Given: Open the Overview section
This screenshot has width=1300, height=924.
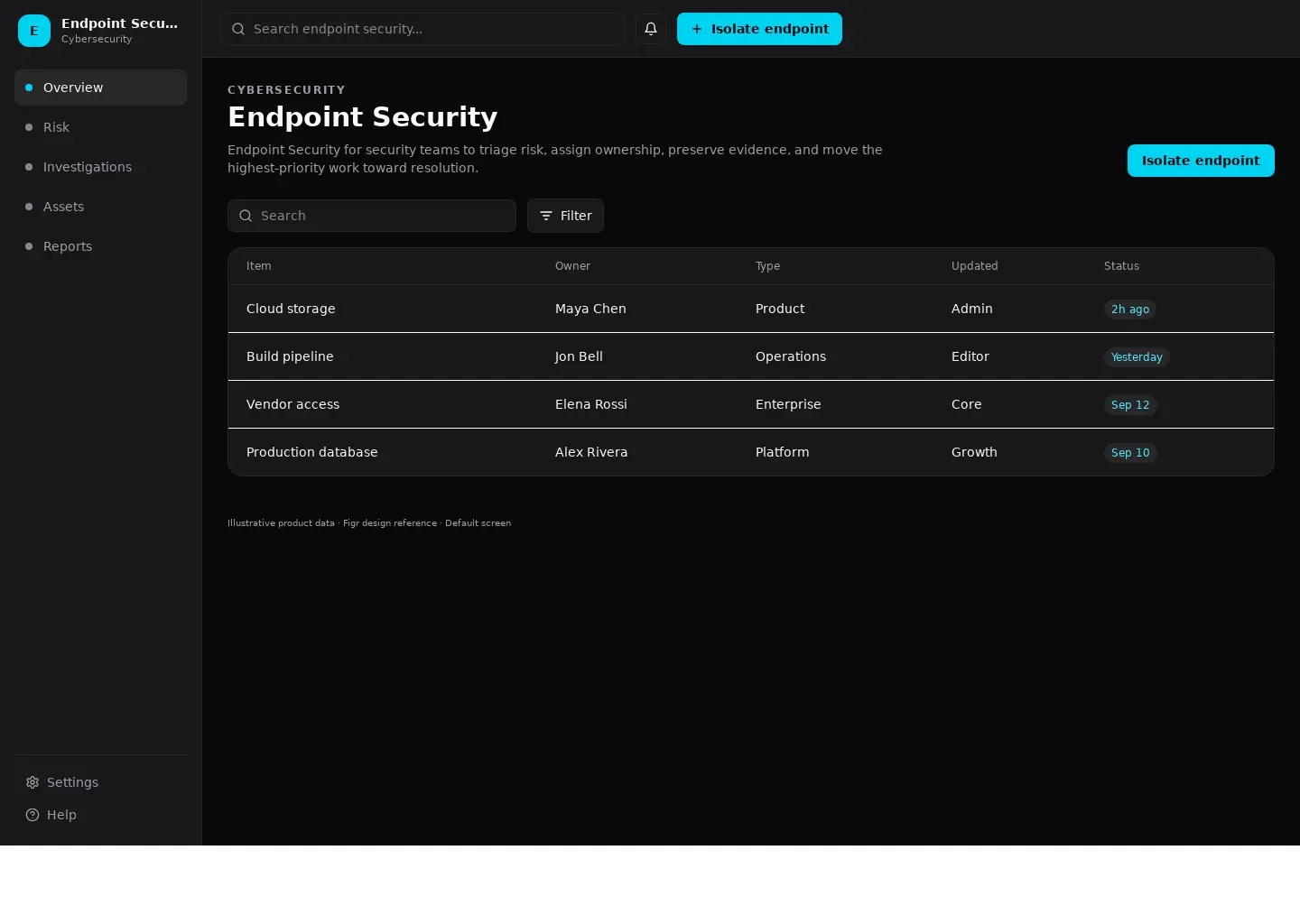Looking at the screenshot, I should (100, 88).
